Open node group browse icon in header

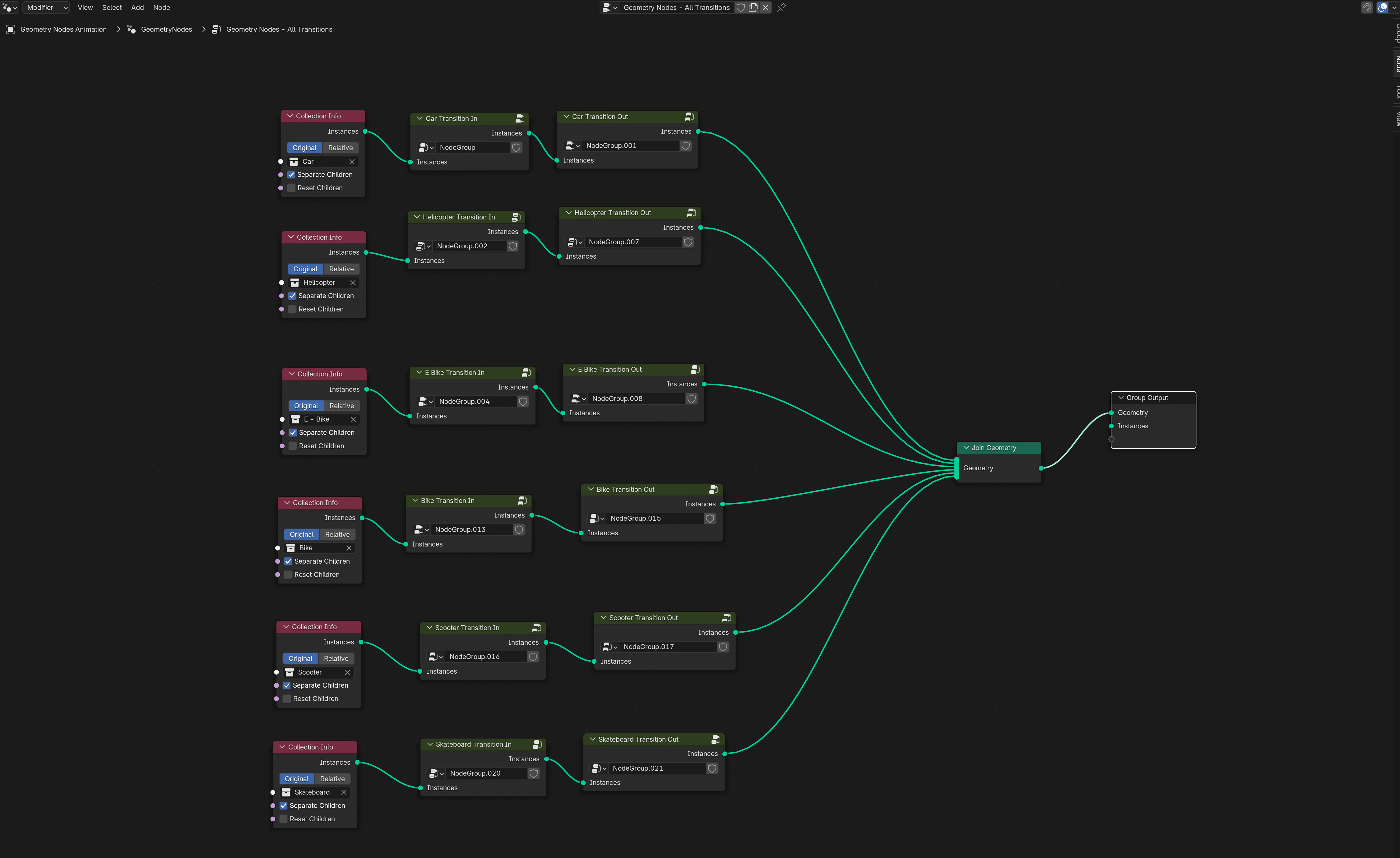point(610,7)
